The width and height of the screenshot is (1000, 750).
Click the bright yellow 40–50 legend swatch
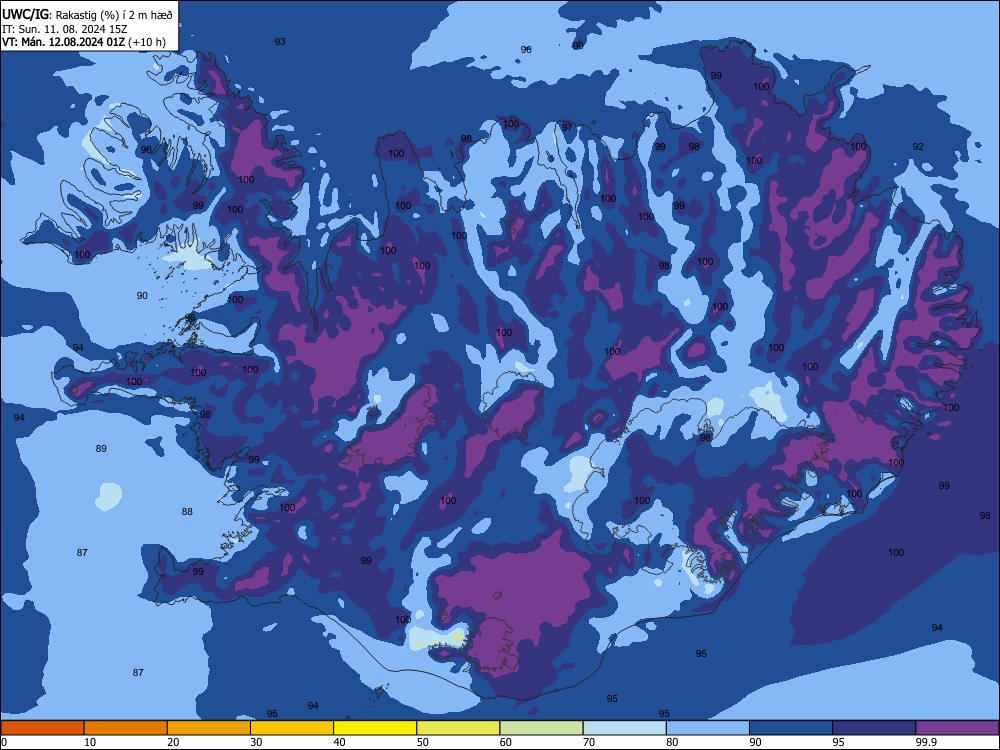tap(375, 728)
